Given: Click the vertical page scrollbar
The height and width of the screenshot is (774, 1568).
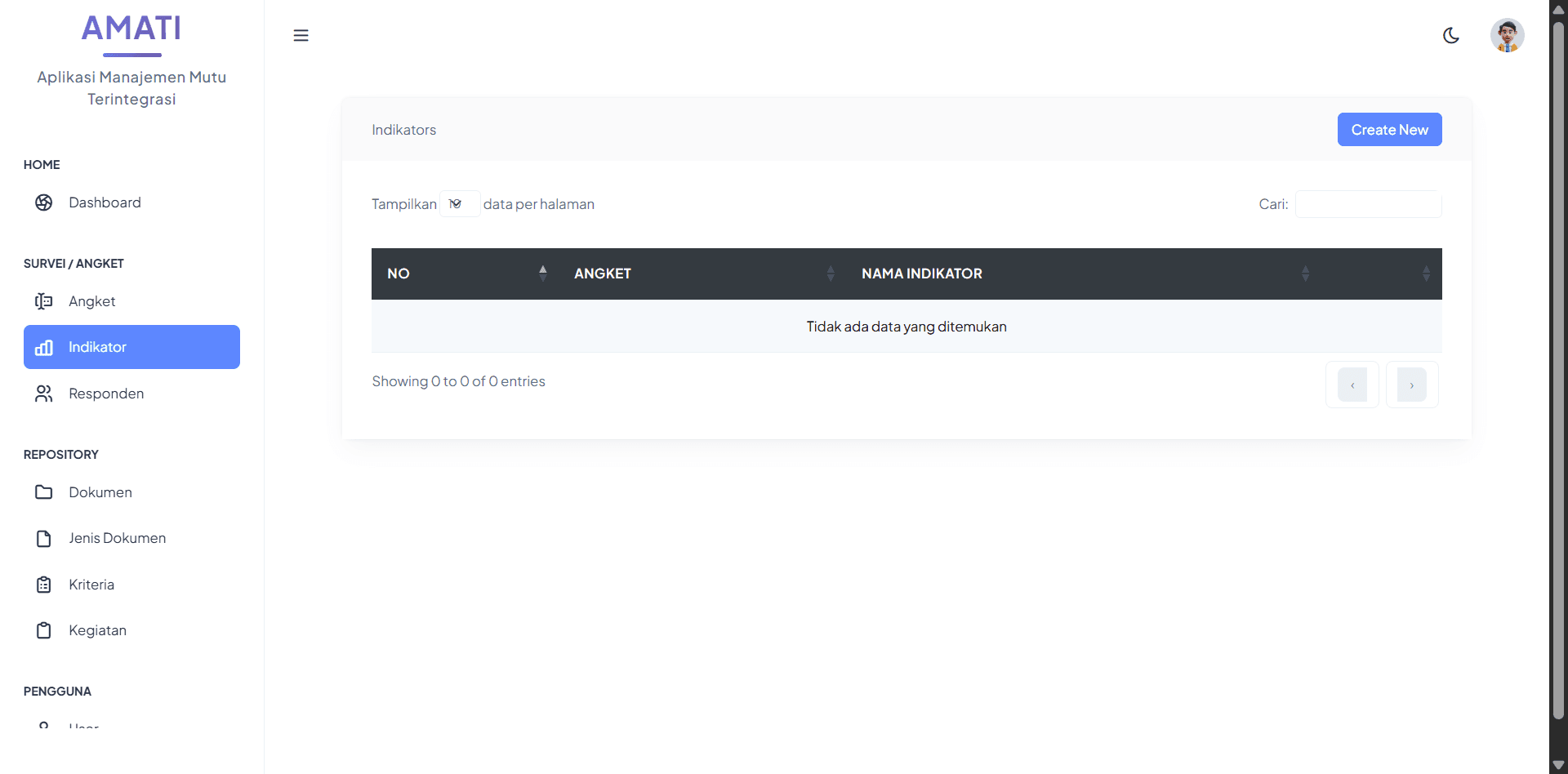Looking at the screenshot, I should point(1557,367).
